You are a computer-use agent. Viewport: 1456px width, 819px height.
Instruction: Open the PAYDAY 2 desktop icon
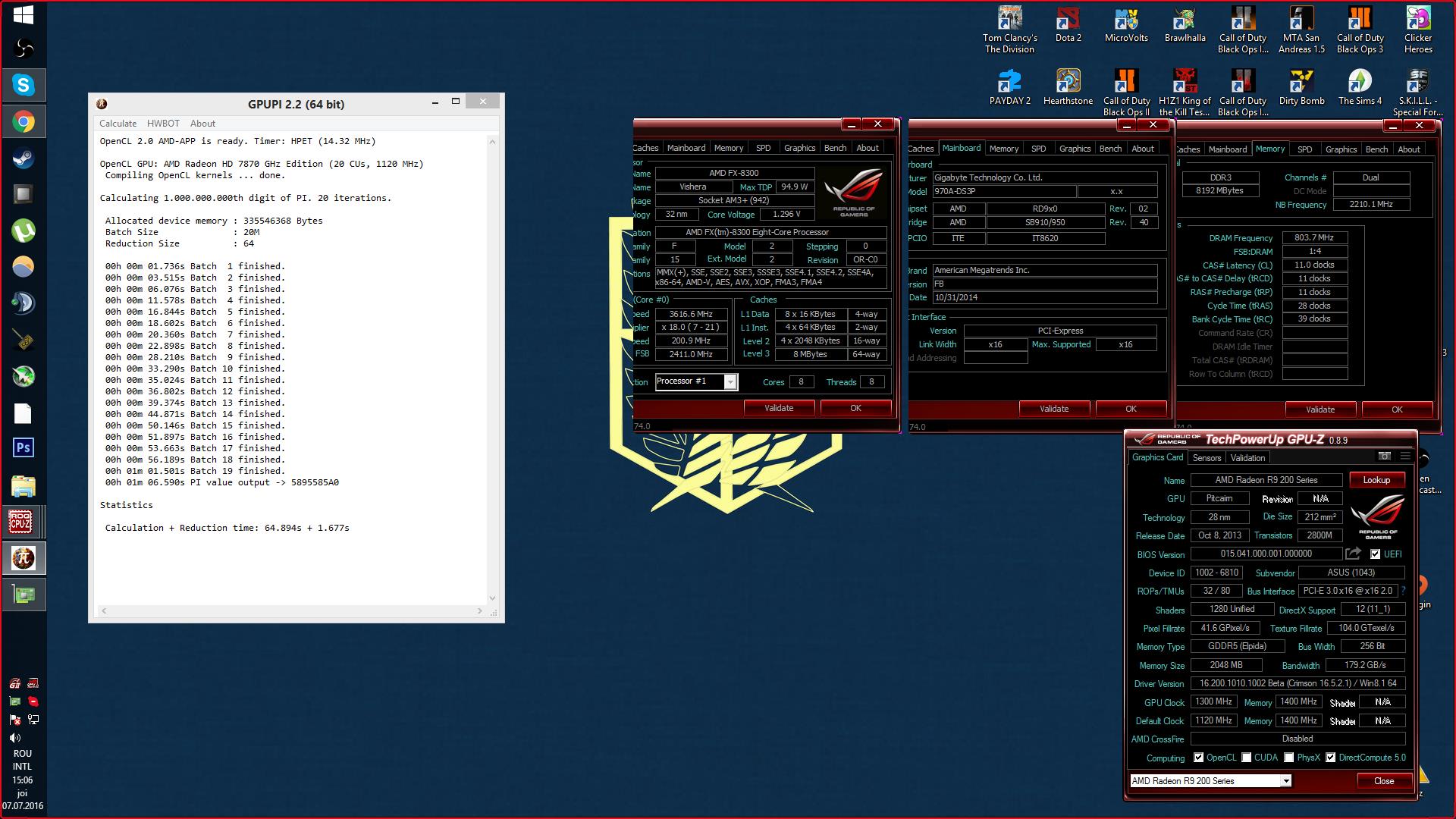1009,87
